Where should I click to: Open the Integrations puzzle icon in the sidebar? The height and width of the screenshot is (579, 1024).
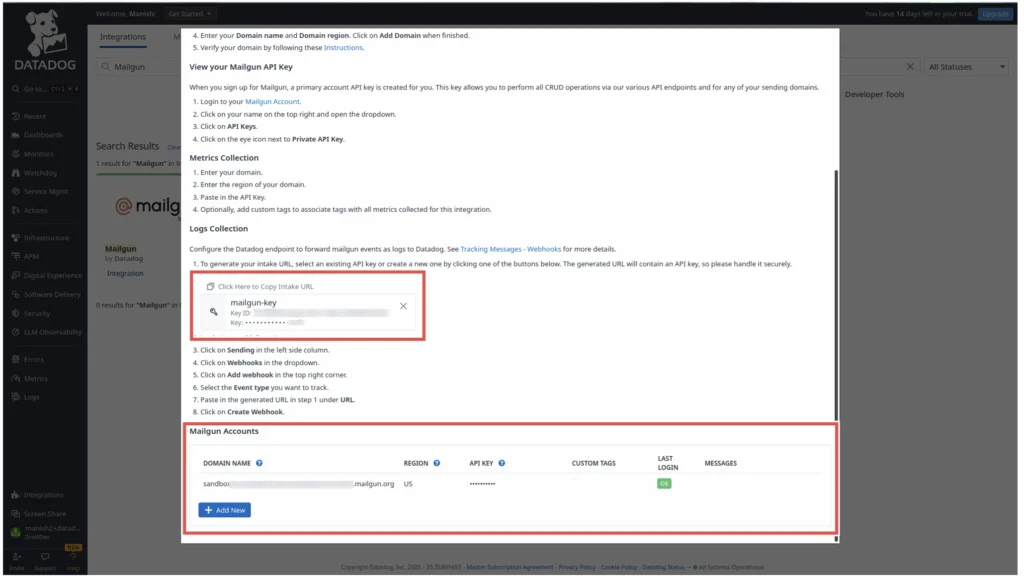point(16,495)
